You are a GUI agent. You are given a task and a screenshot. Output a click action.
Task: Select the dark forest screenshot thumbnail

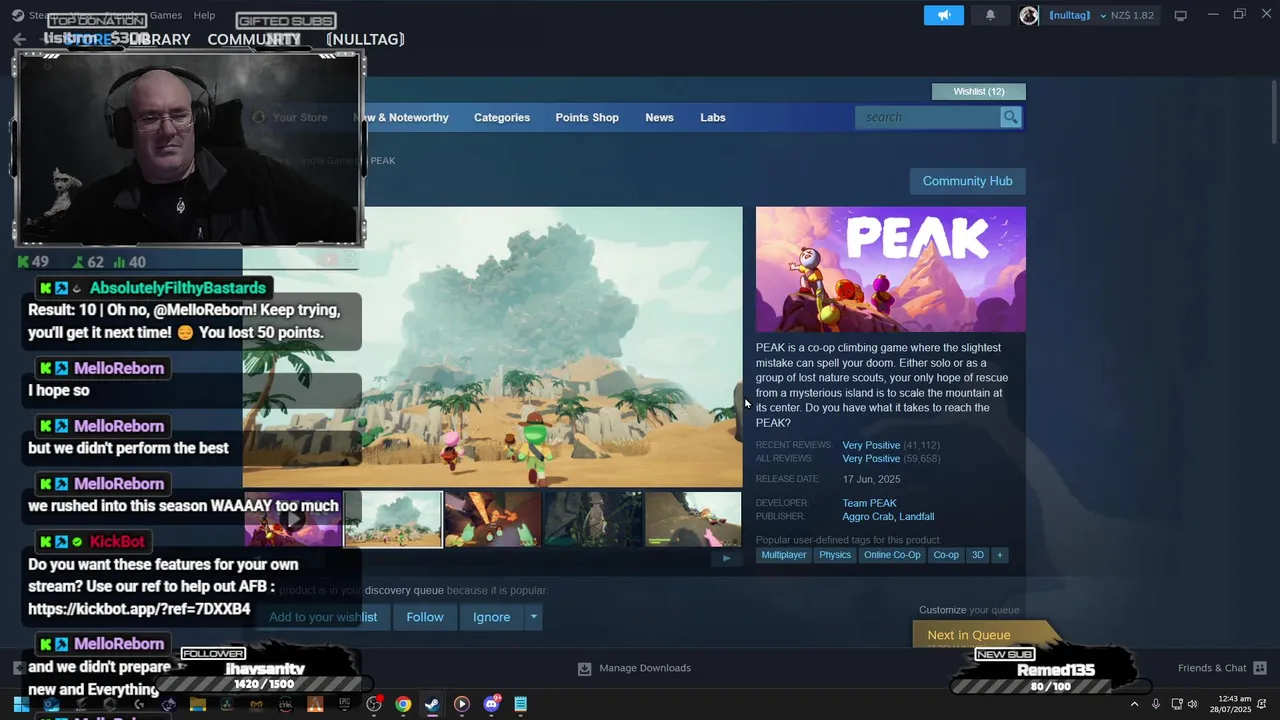click(x=593, y=519)
